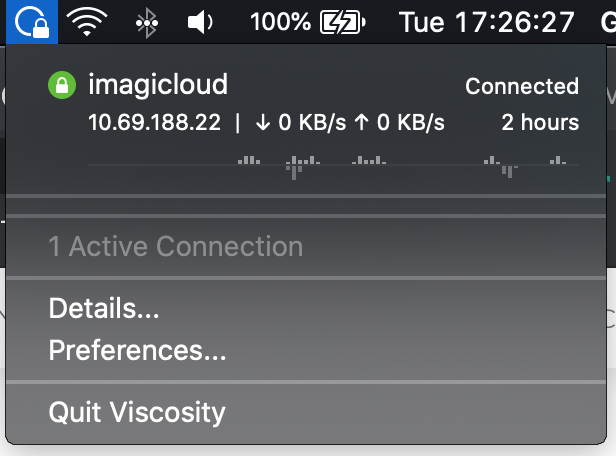
Task: Open the Details... menu item
Action: click(x=104, y=308)
